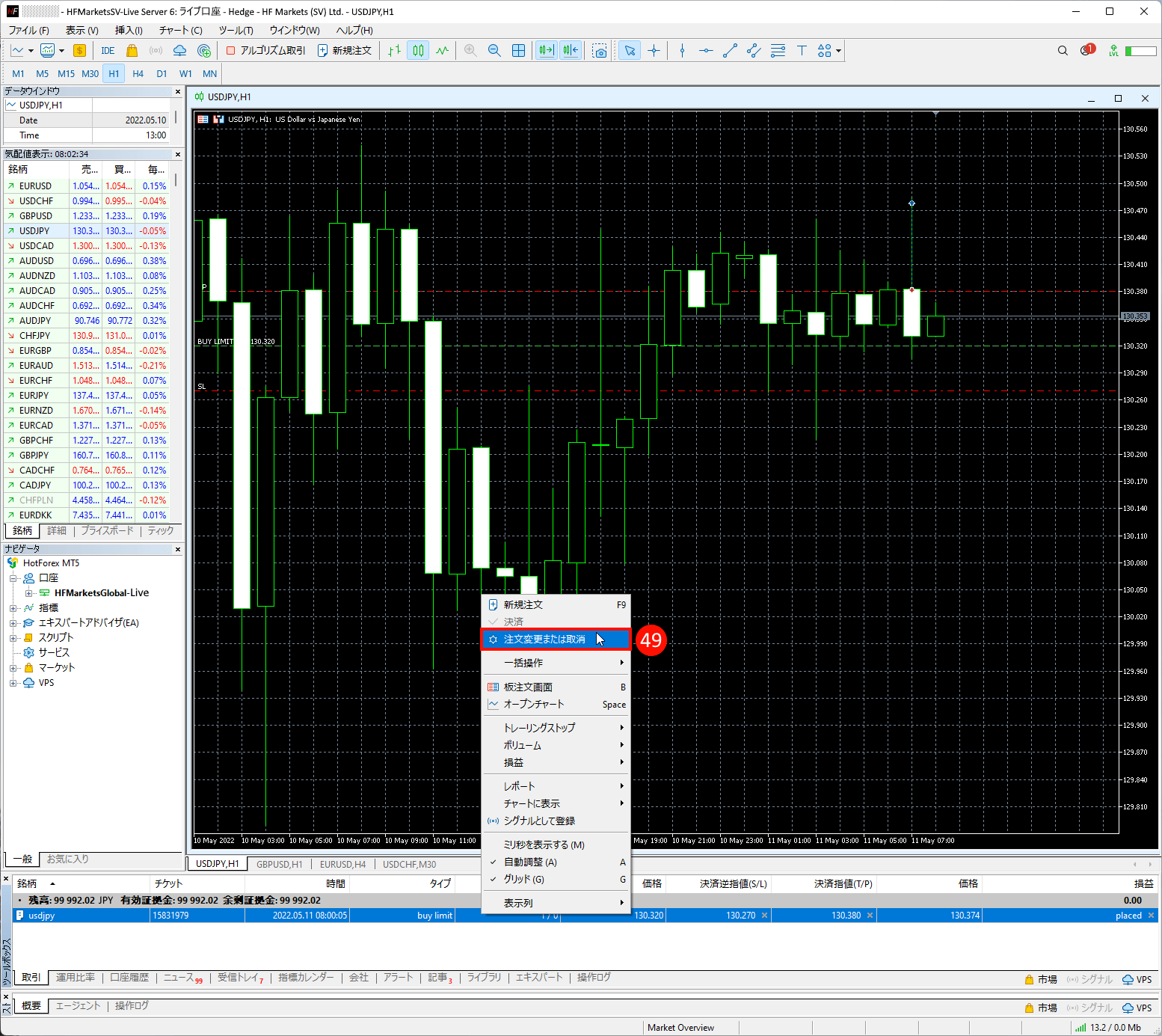Screen dimensions: 1162x1036
Task: Click the Market shopping bag icon
Action: (132, 51)
